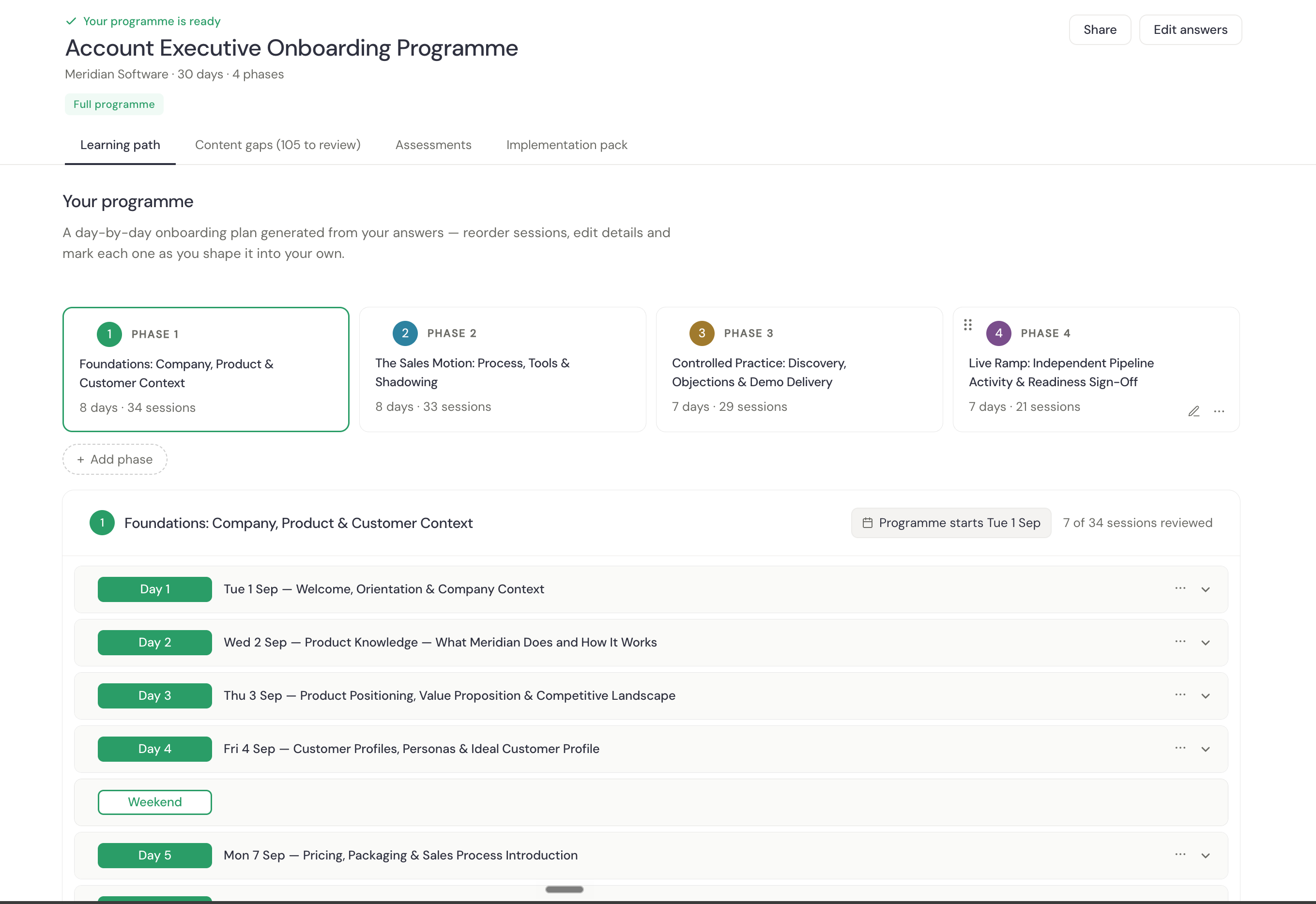The height and width of the screenshot is (904, 1316).
Task: Click 'Tue 1 Sep — Welcome, Orientation & Company Context'
Action: (x=383, y=589)
